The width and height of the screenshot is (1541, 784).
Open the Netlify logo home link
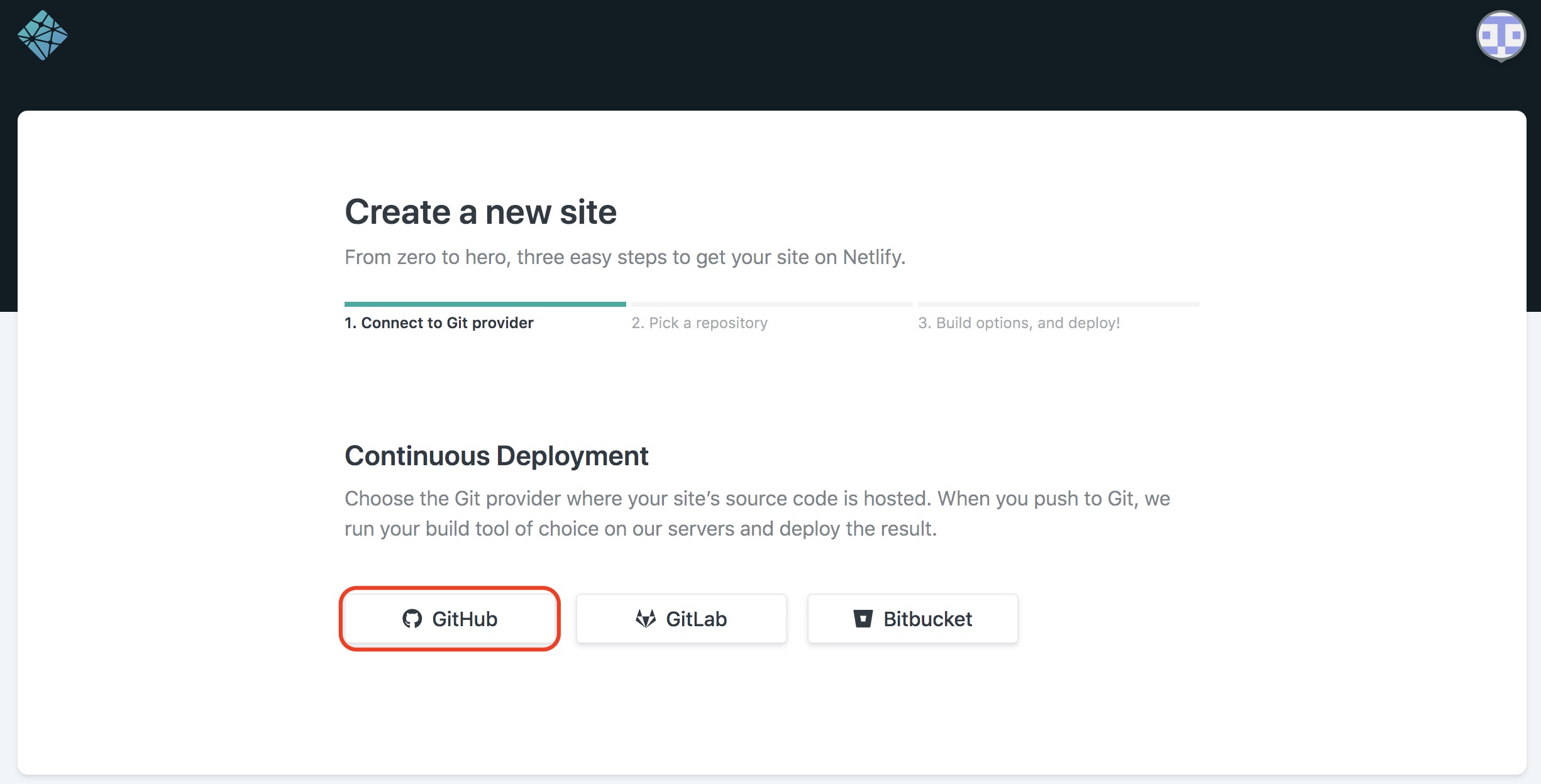click(x=43, y=35)
